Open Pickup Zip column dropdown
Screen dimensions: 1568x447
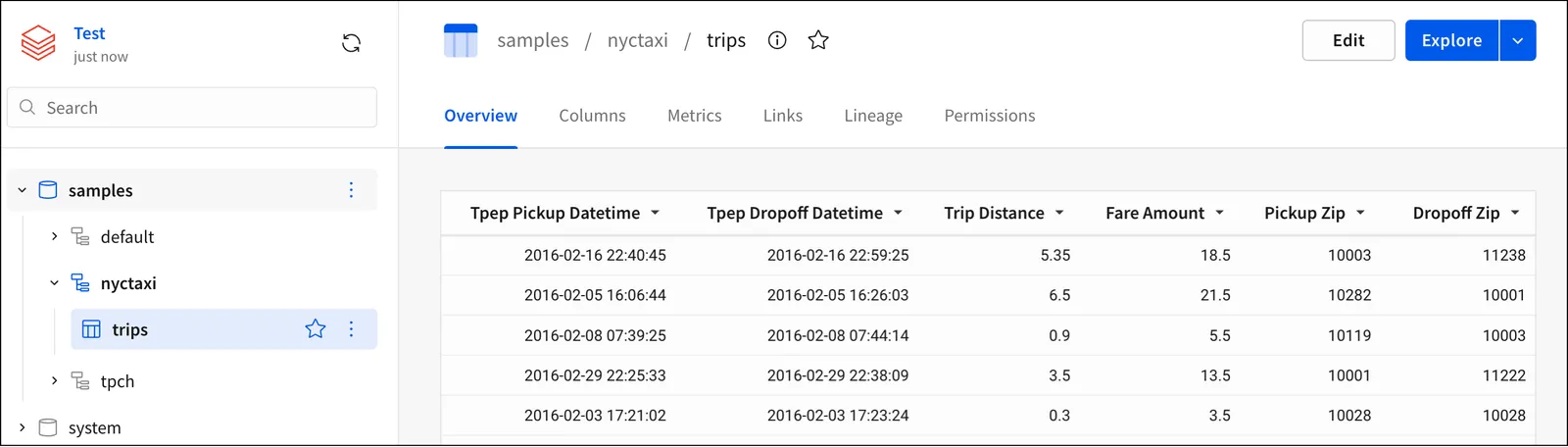(1360, 213)
